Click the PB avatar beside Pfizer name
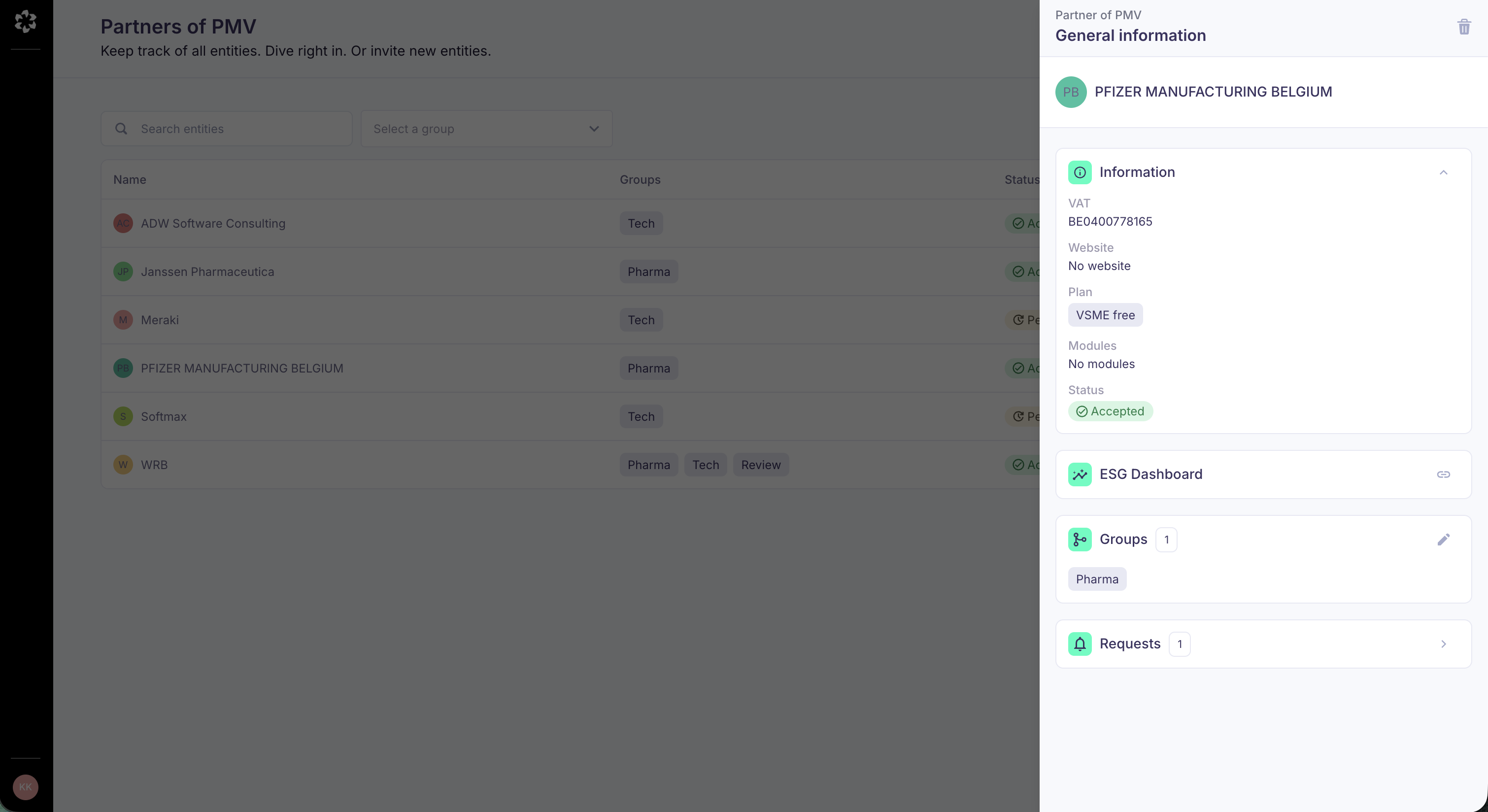The width and height of the screenshot is (1488, 812). 1071,92
